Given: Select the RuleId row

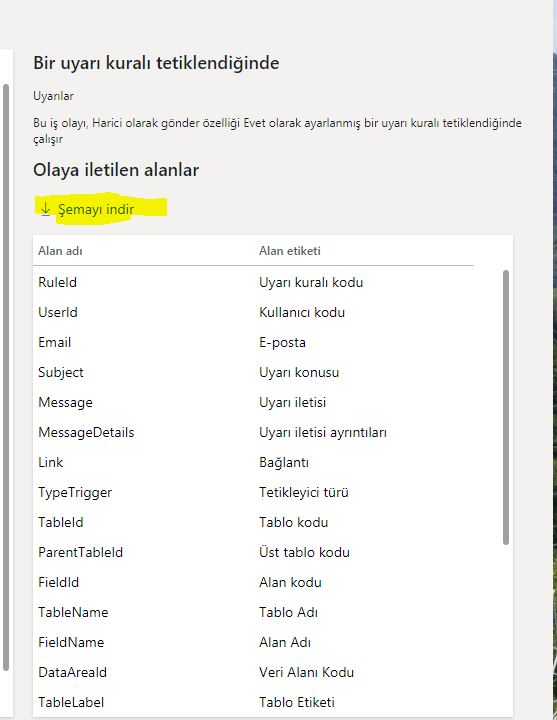Looking at the screenshot, I should click(253, 282).
